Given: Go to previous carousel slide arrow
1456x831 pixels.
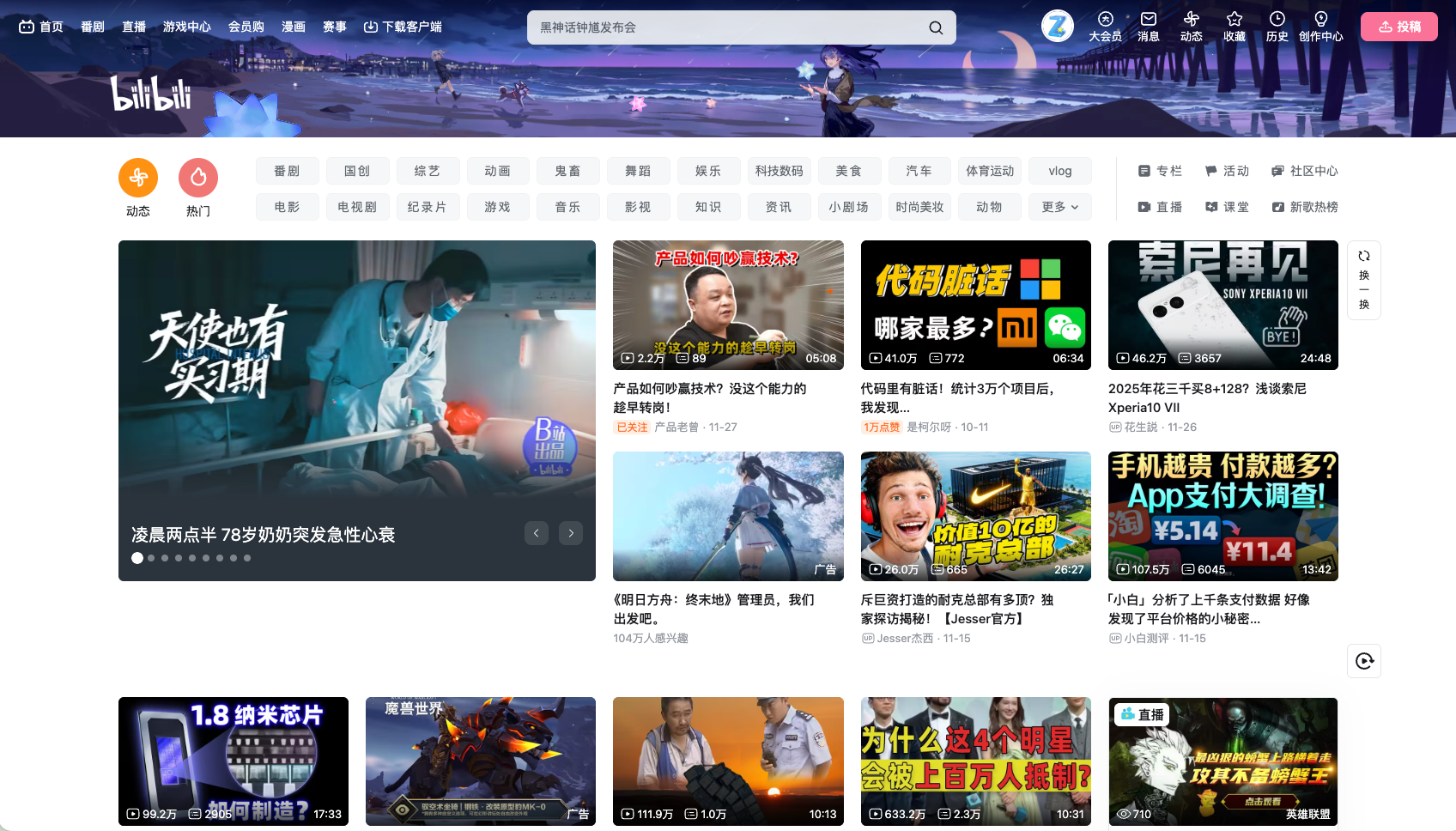Looking at the screenshot, I should pos(537,533).
